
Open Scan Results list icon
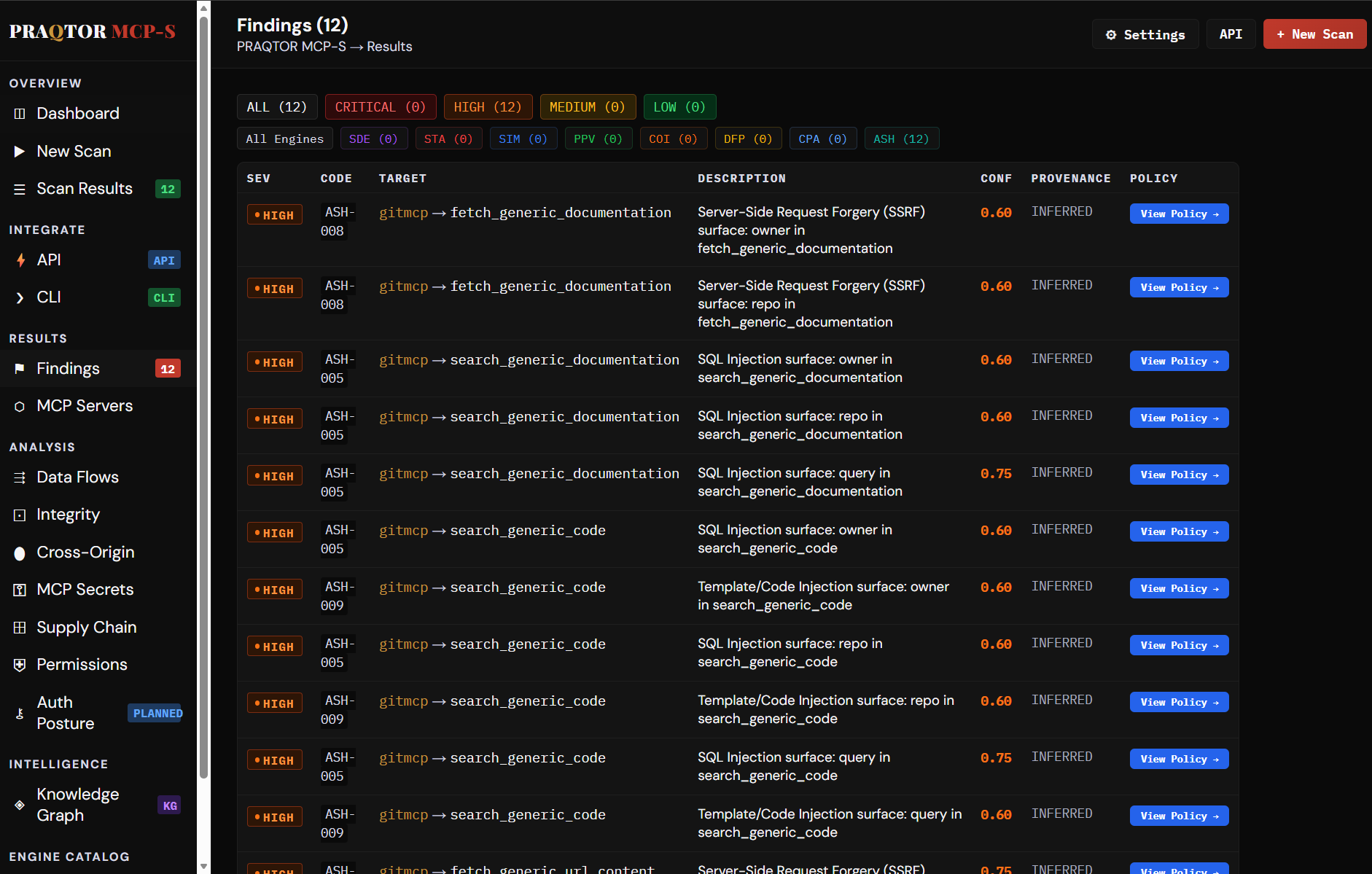[x=20, y=190]
